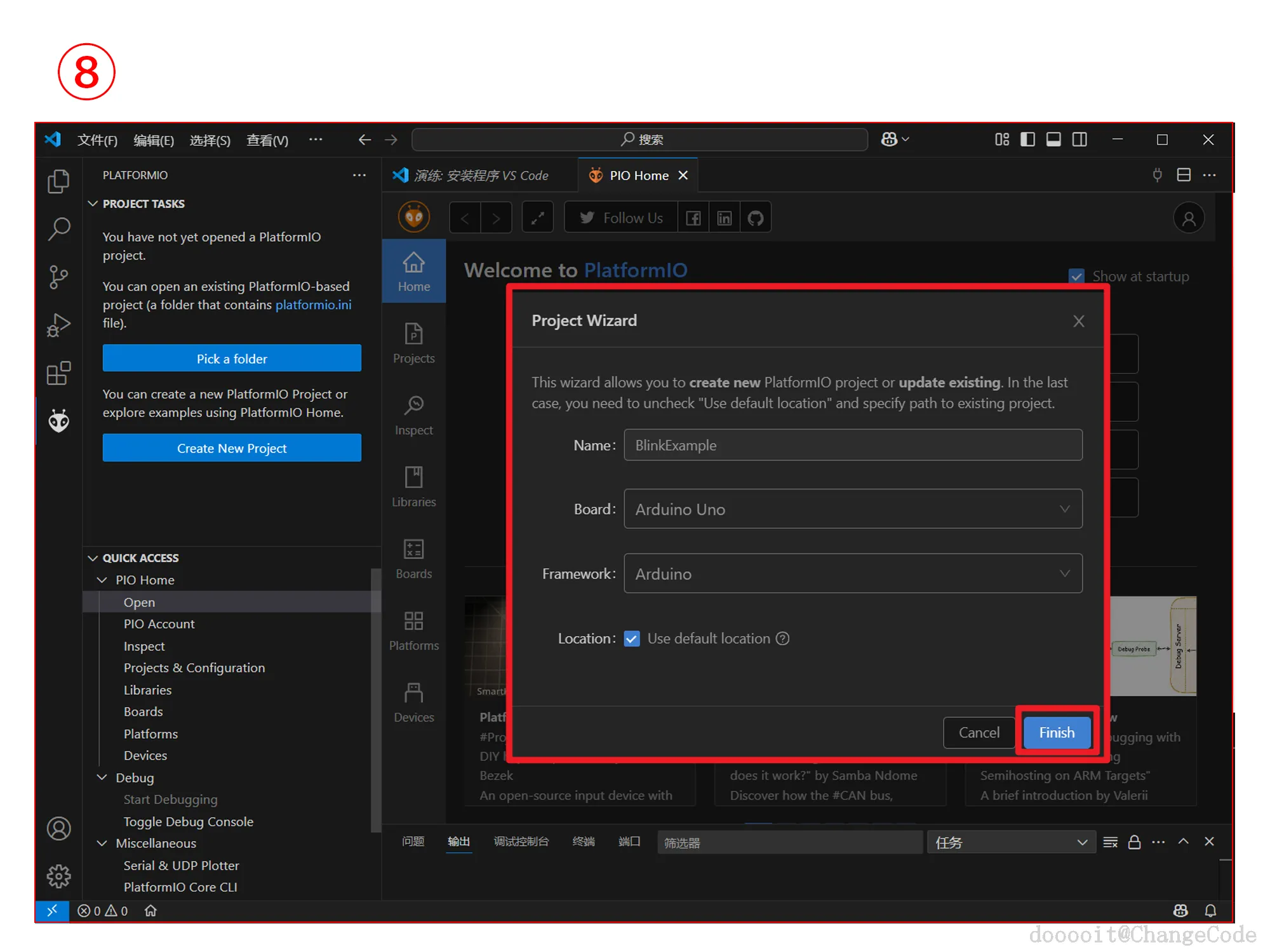Collapse the Debug tree section
The height and width of the screenshot is (952, 1270).
coord(102,777)
